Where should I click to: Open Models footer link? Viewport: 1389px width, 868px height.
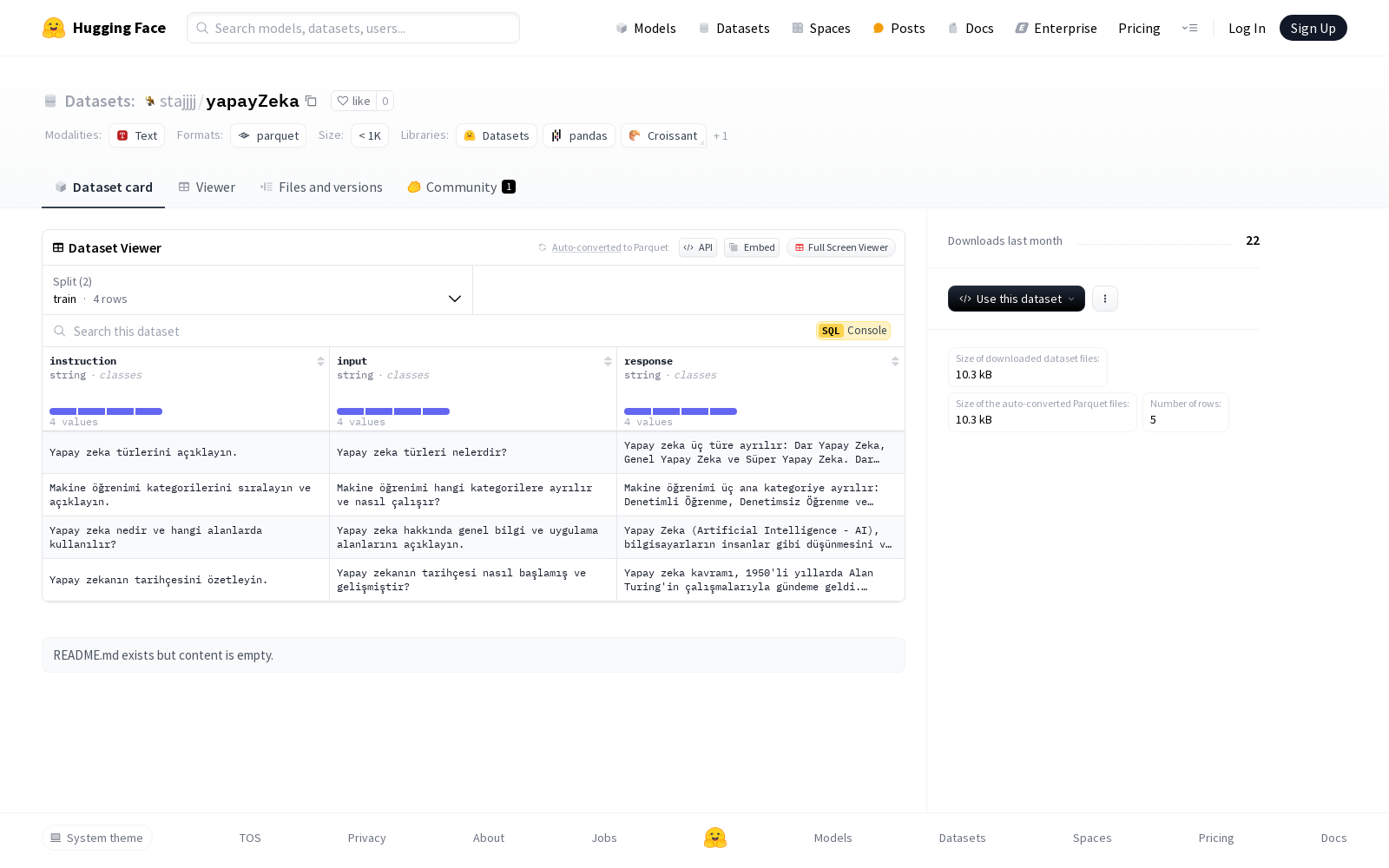point(833,838)
